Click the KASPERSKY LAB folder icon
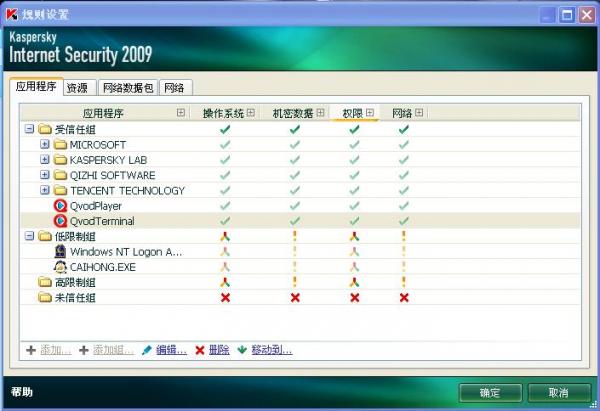This screenshot has width=600, height=411. click(x=60, y=160)
